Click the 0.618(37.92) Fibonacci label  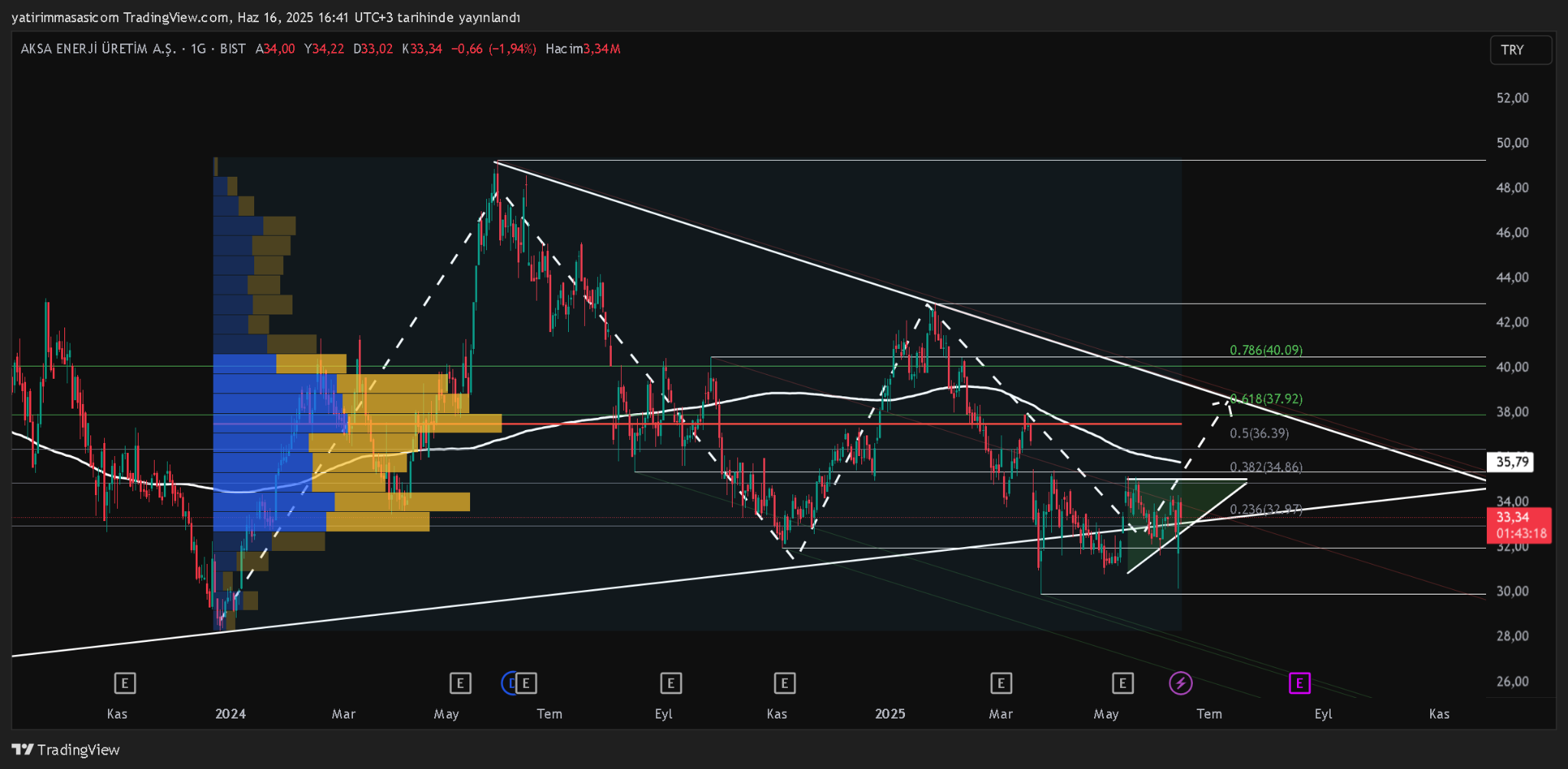[x=1266, y=399]
